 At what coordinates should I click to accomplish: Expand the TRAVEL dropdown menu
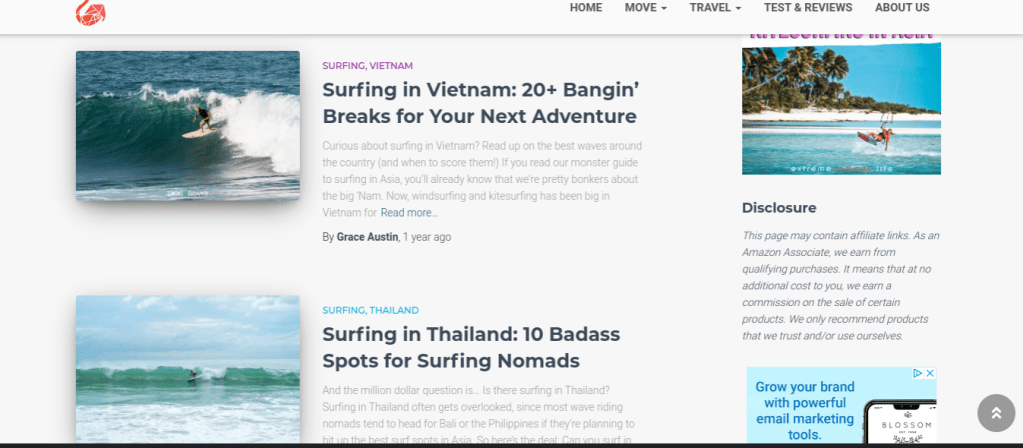715,8
